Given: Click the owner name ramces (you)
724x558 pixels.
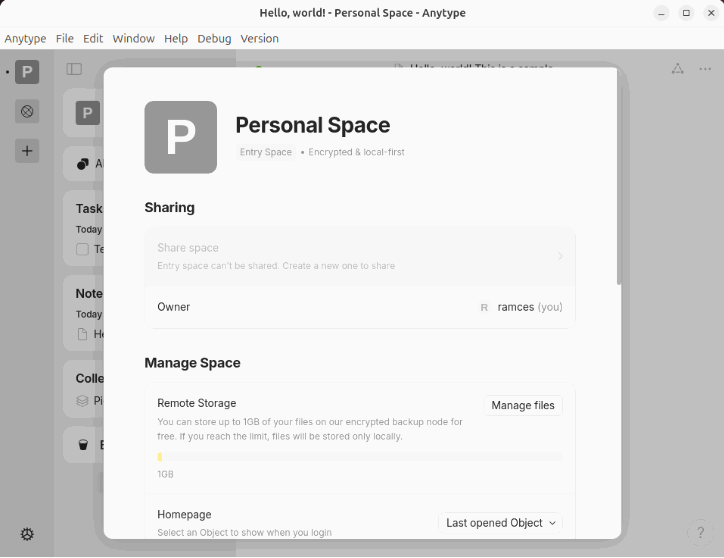Looking at the screenshot, I should tap(530, 307).
